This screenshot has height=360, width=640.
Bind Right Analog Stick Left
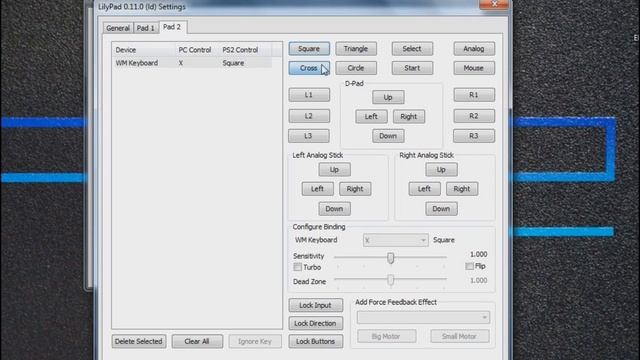click(x=424, y=189)
